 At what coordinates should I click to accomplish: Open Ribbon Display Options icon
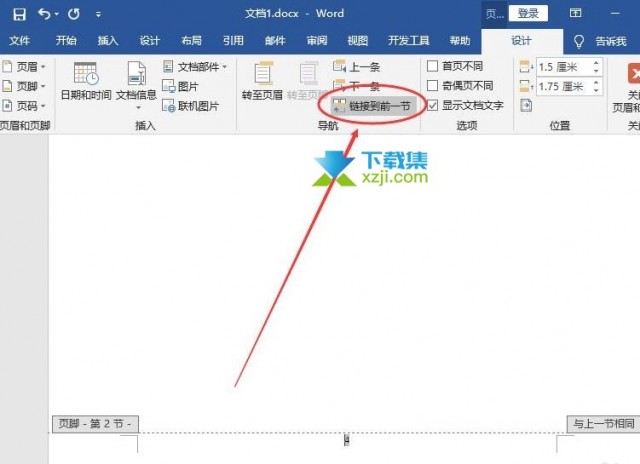coord(576,13)
